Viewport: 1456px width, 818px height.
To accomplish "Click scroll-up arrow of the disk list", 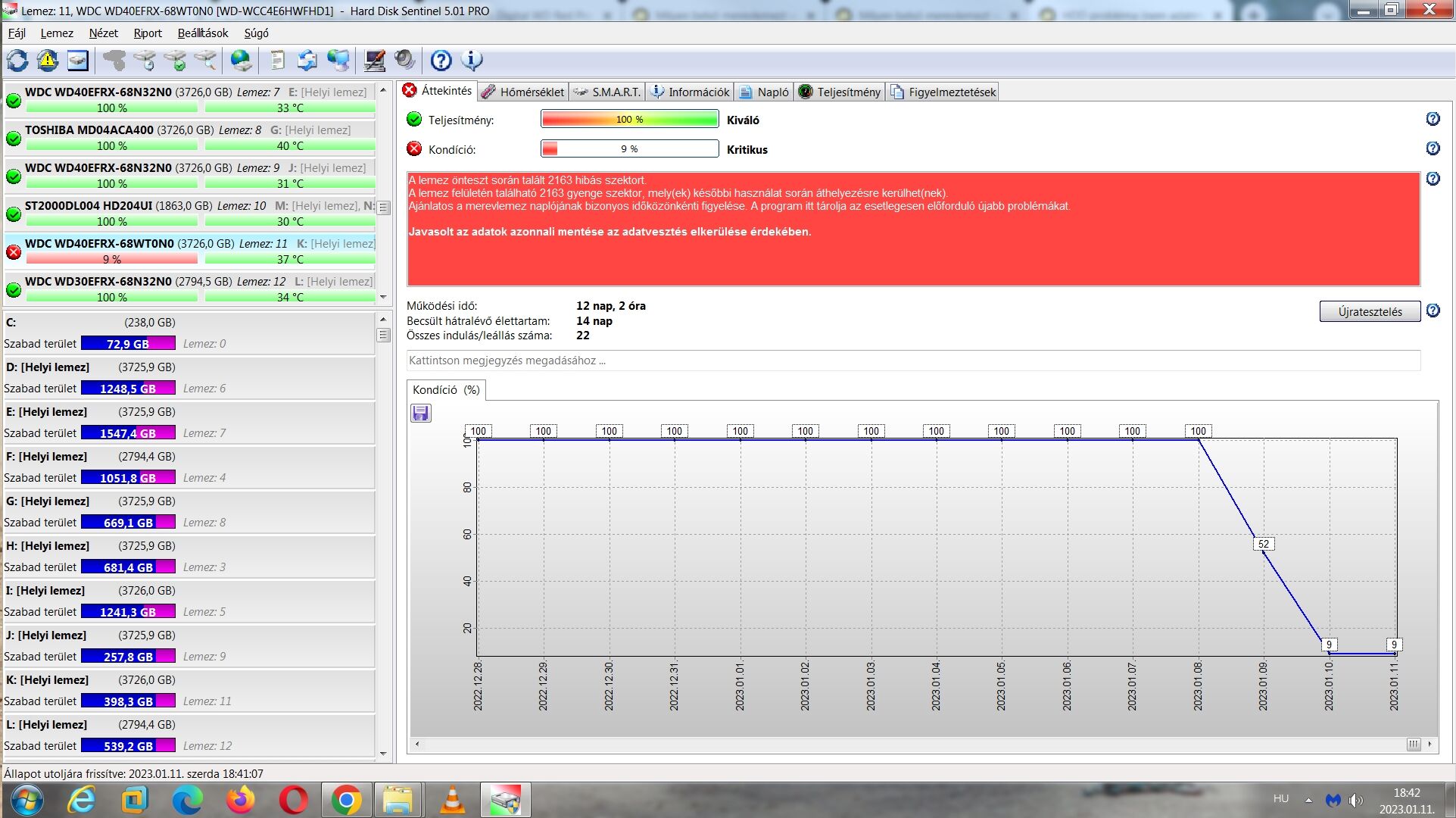I will point(383,89).
